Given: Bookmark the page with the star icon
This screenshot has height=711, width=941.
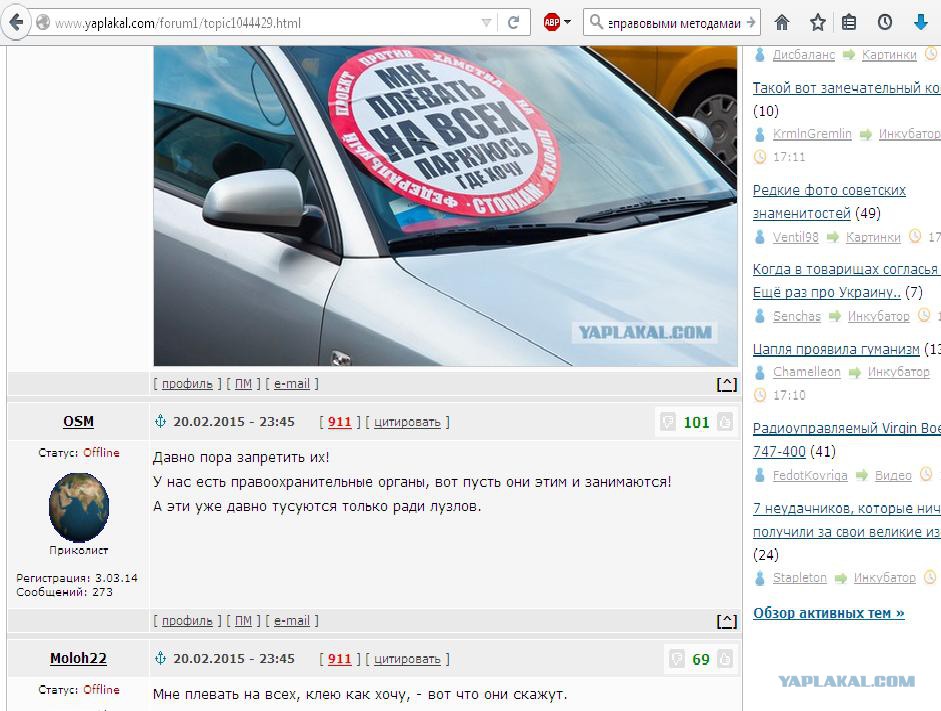Looking at the screenshot, I should click(817, 23).
